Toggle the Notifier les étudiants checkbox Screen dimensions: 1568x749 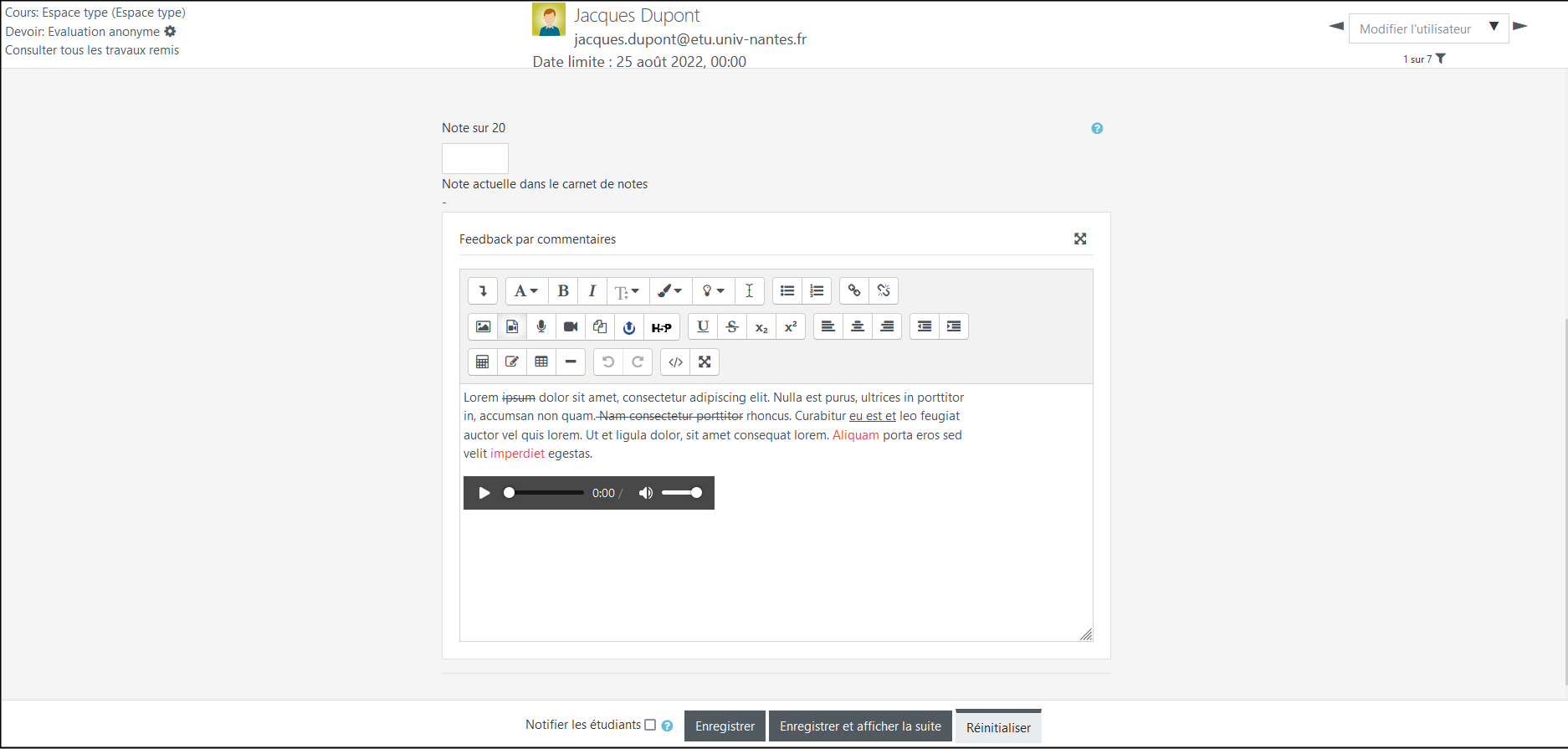click(650, 726)
